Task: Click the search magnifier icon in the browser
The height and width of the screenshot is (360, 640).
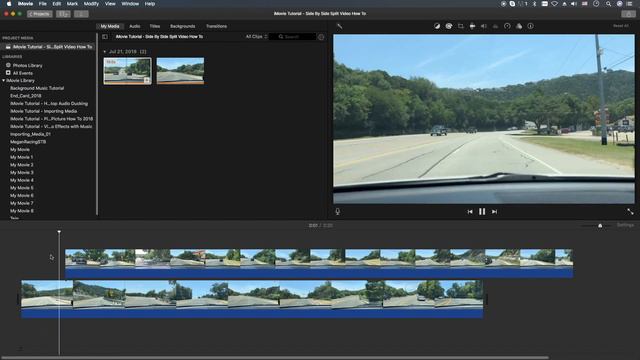Action: coord(281,37)
